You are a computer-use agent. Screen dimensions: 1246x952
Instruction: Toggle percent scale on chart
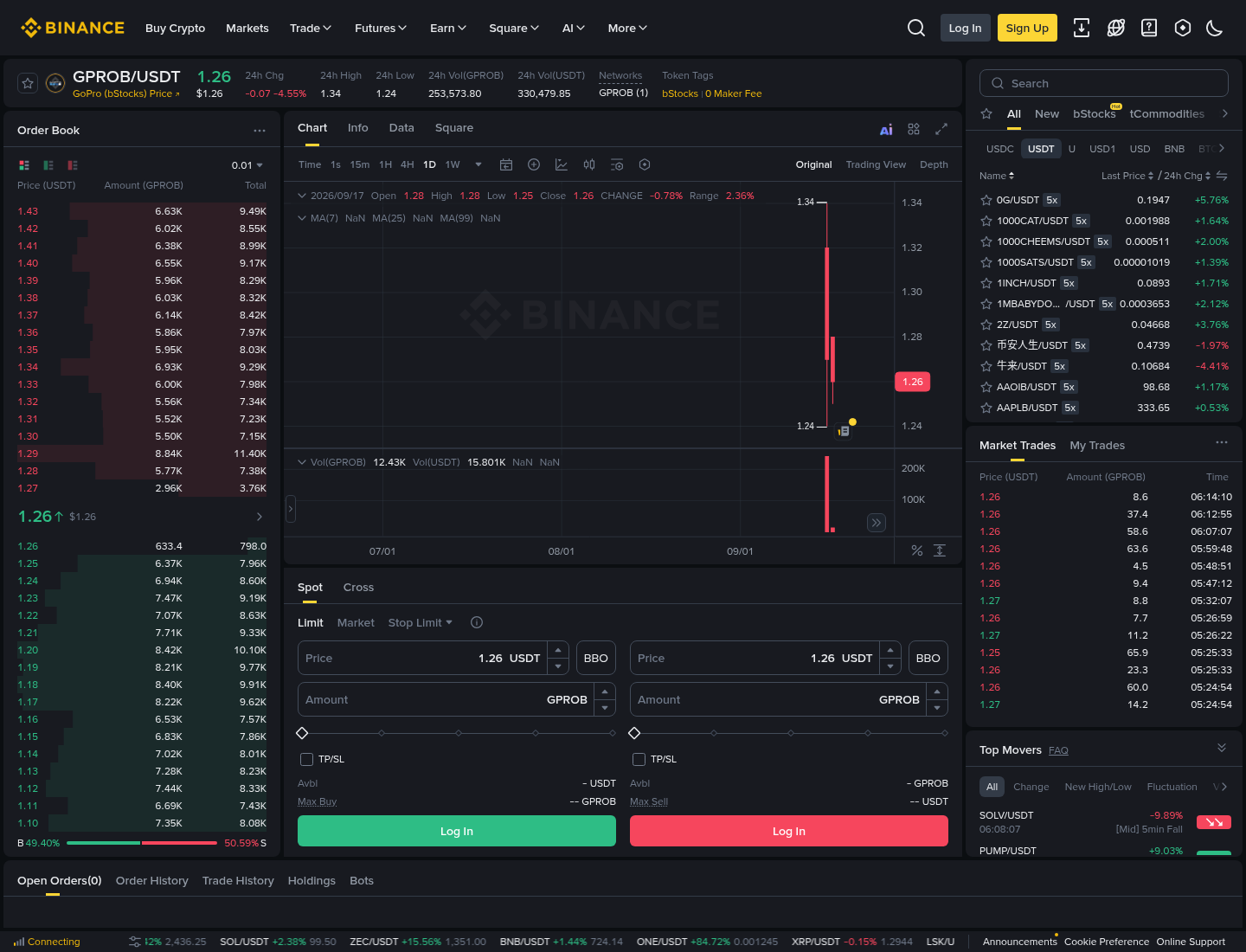pyautogui.click(x=917, y=550)
